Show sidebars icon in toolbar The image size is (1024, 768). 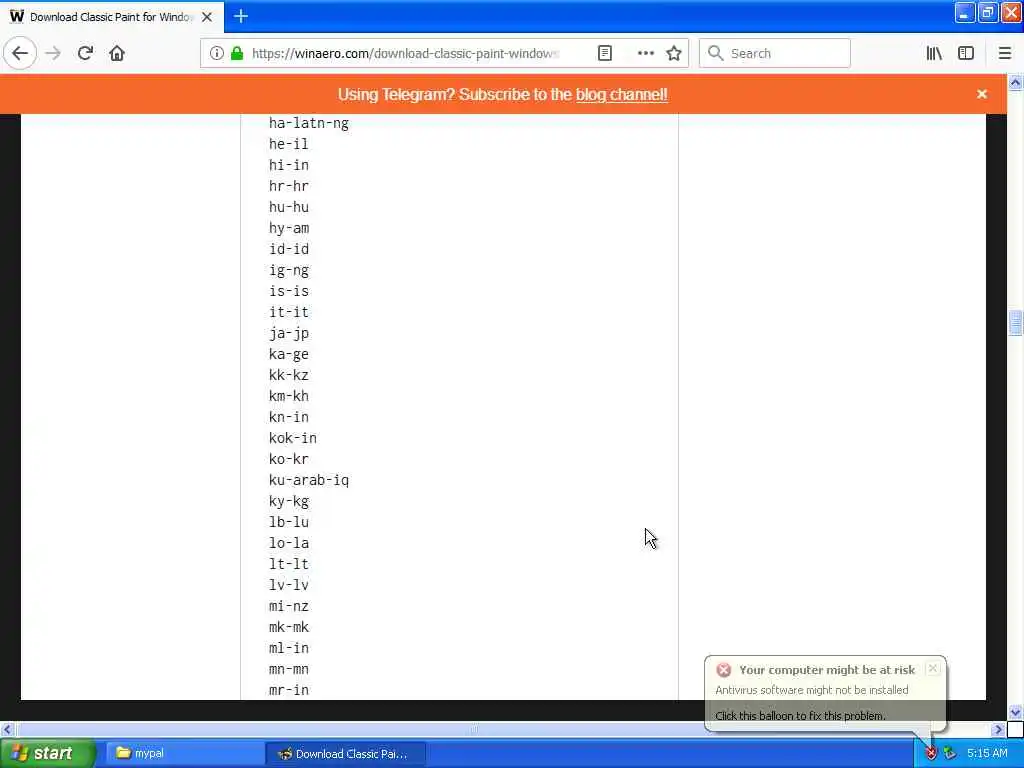click(966, 54)
